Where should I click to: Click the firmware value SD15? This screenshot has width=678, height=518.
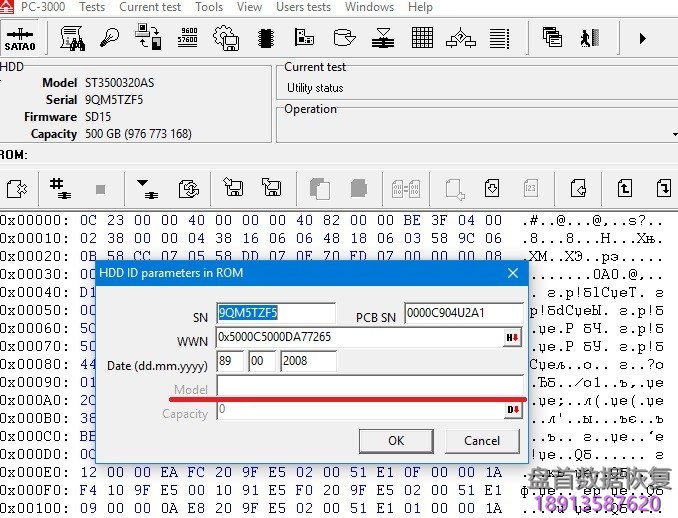98,117
